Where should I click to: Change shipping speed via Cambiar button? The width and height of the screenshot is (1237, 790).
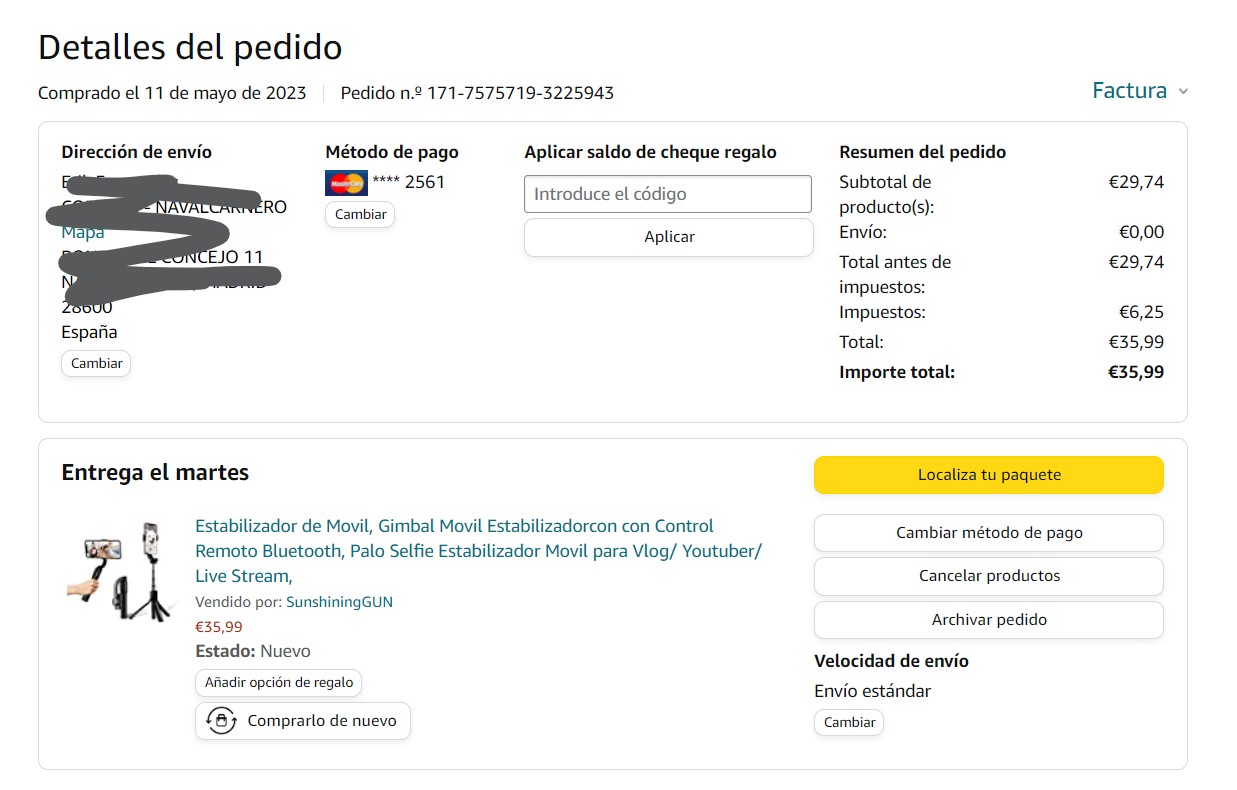[x=849, y=722]
